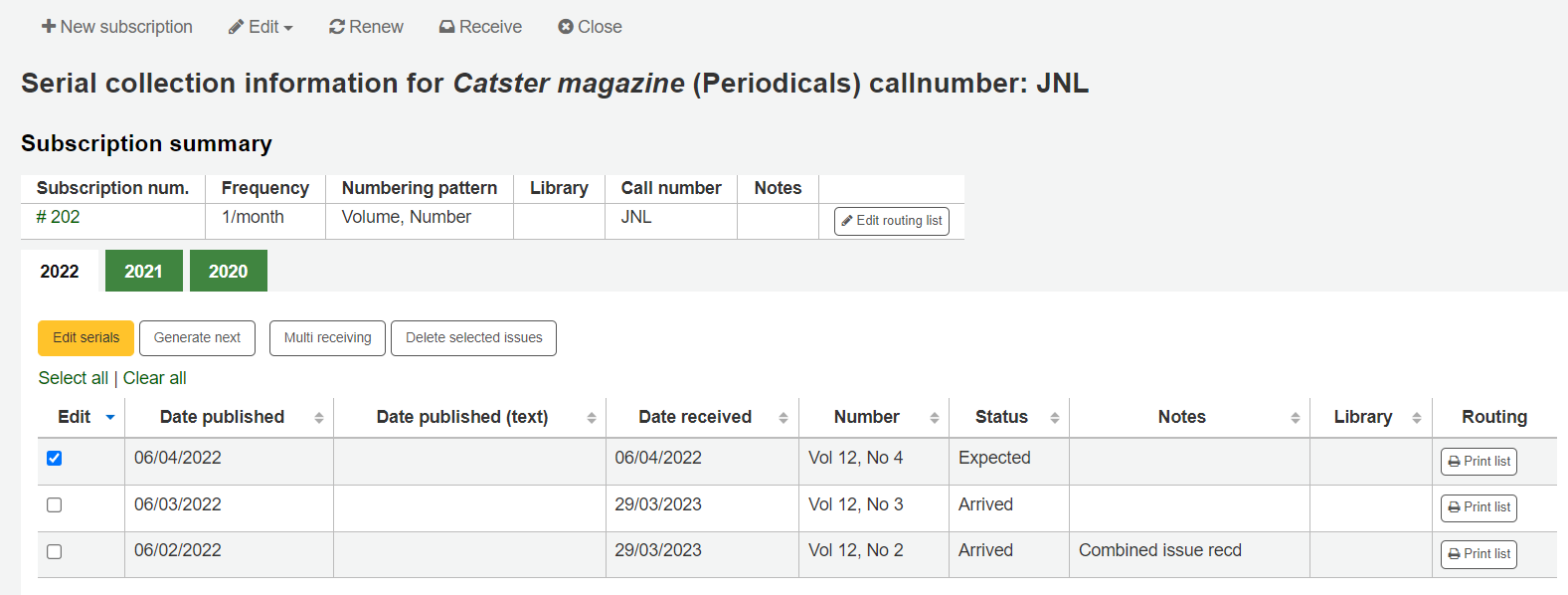Switch to the 2021 tab
This screenshot has width=1568, height=595.
click(x=143, y=272)
